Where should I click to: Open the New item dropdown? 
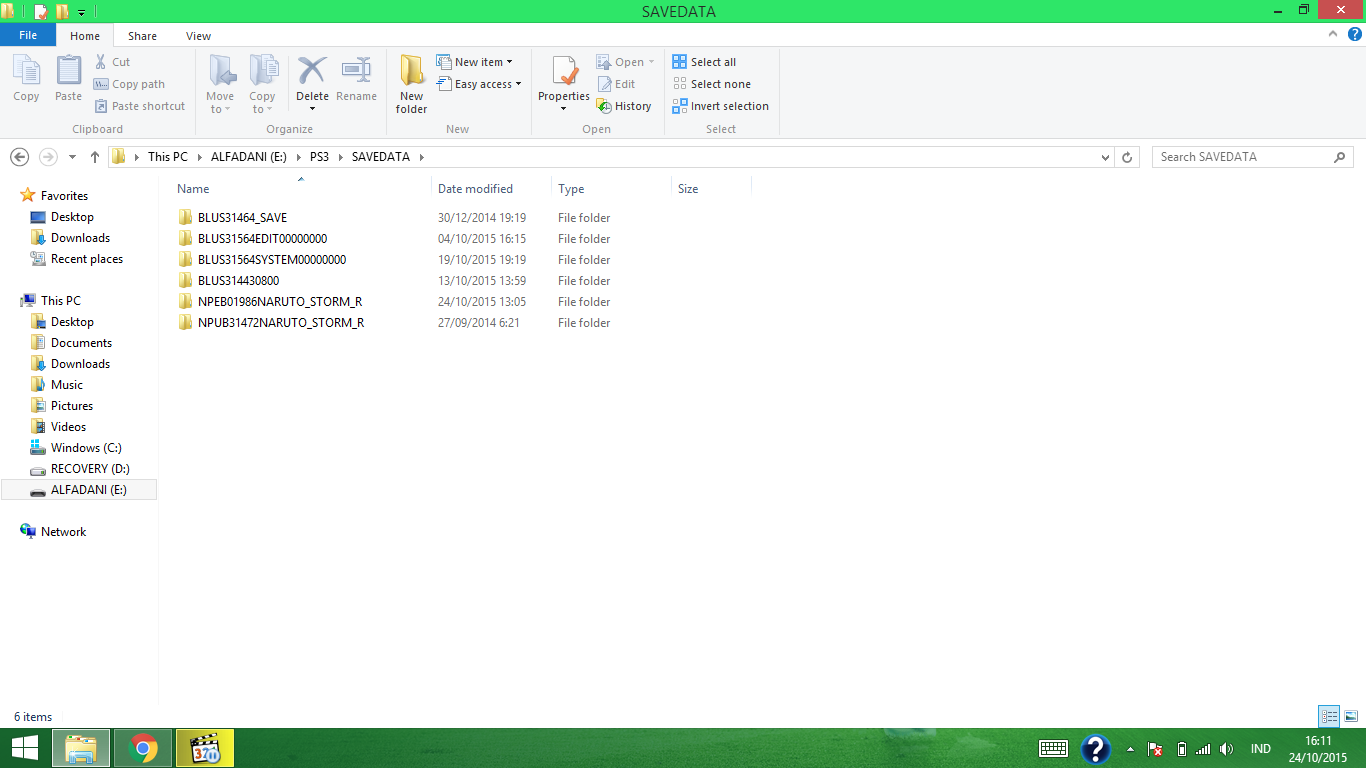click(x=476, y=61)
